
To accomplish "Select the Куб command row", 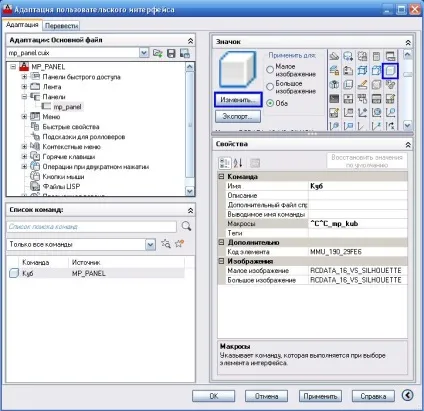I will tap(95, 273).
